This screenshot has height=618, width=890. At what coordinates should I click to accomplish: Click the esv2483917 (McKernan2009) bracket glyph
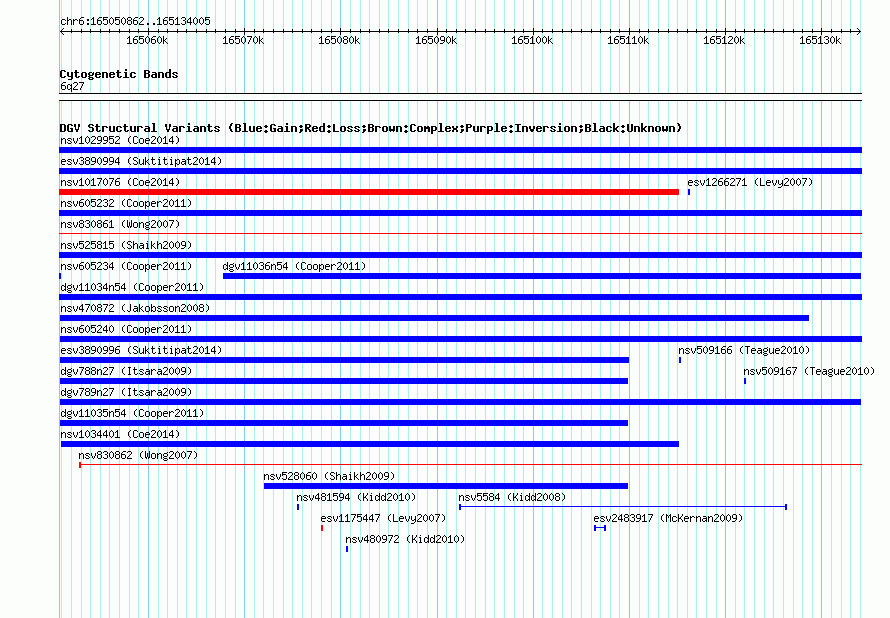tap(600, 528)
